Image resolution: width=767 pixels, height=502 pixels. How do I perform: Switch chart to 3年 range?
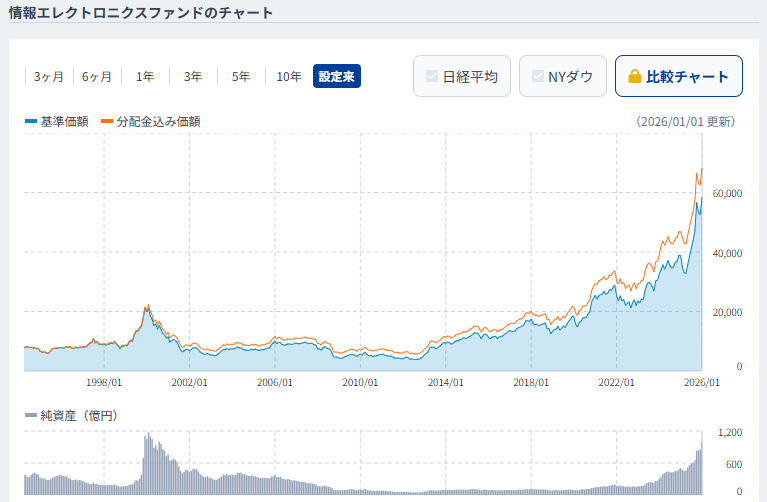point(193,76)
